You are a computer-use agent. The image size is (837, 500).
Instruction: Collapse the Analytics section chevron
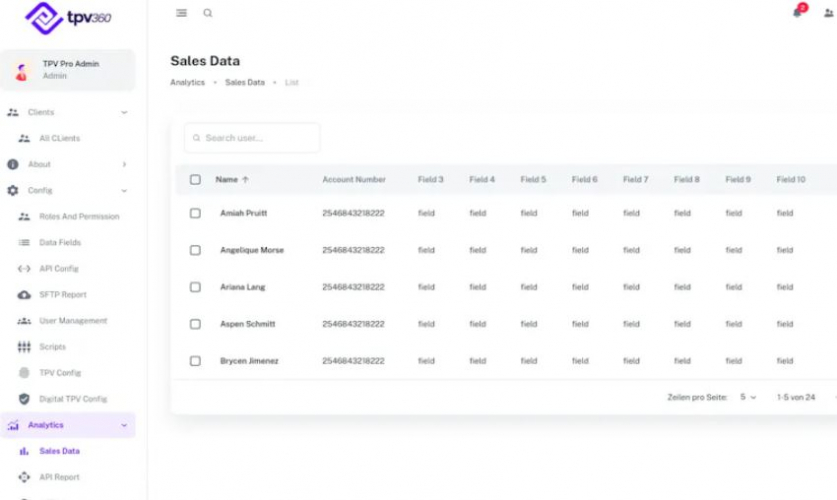click(124, 425)
